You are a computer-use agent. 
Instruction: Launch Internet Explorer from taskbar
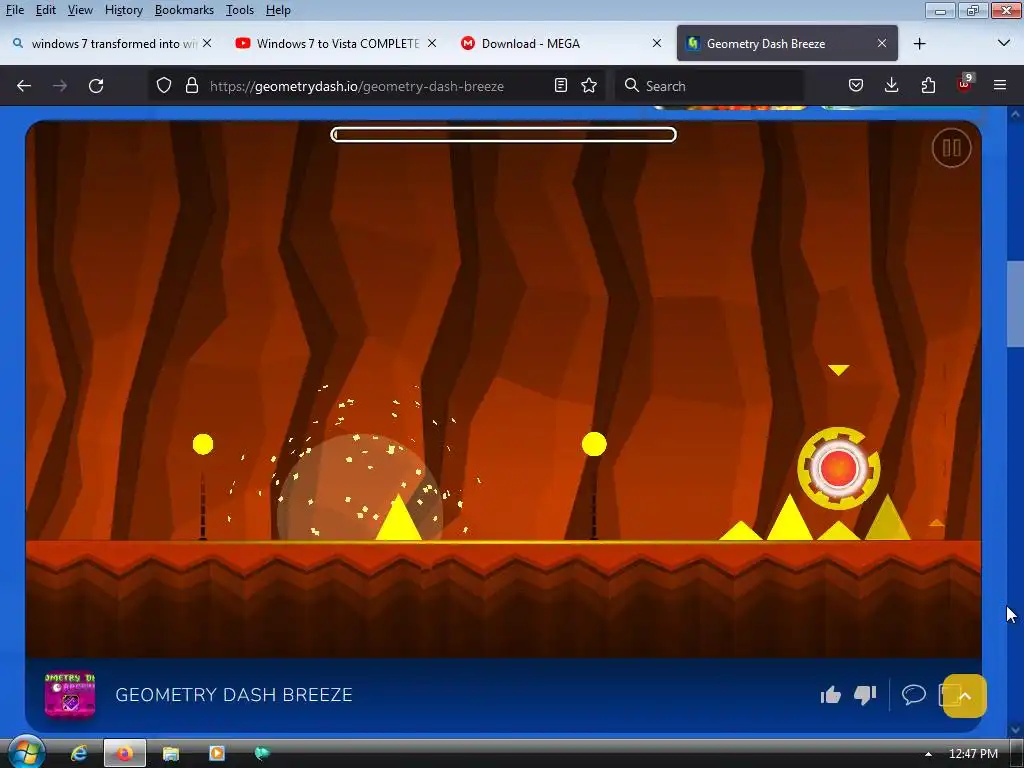click(x=79, y=754)
